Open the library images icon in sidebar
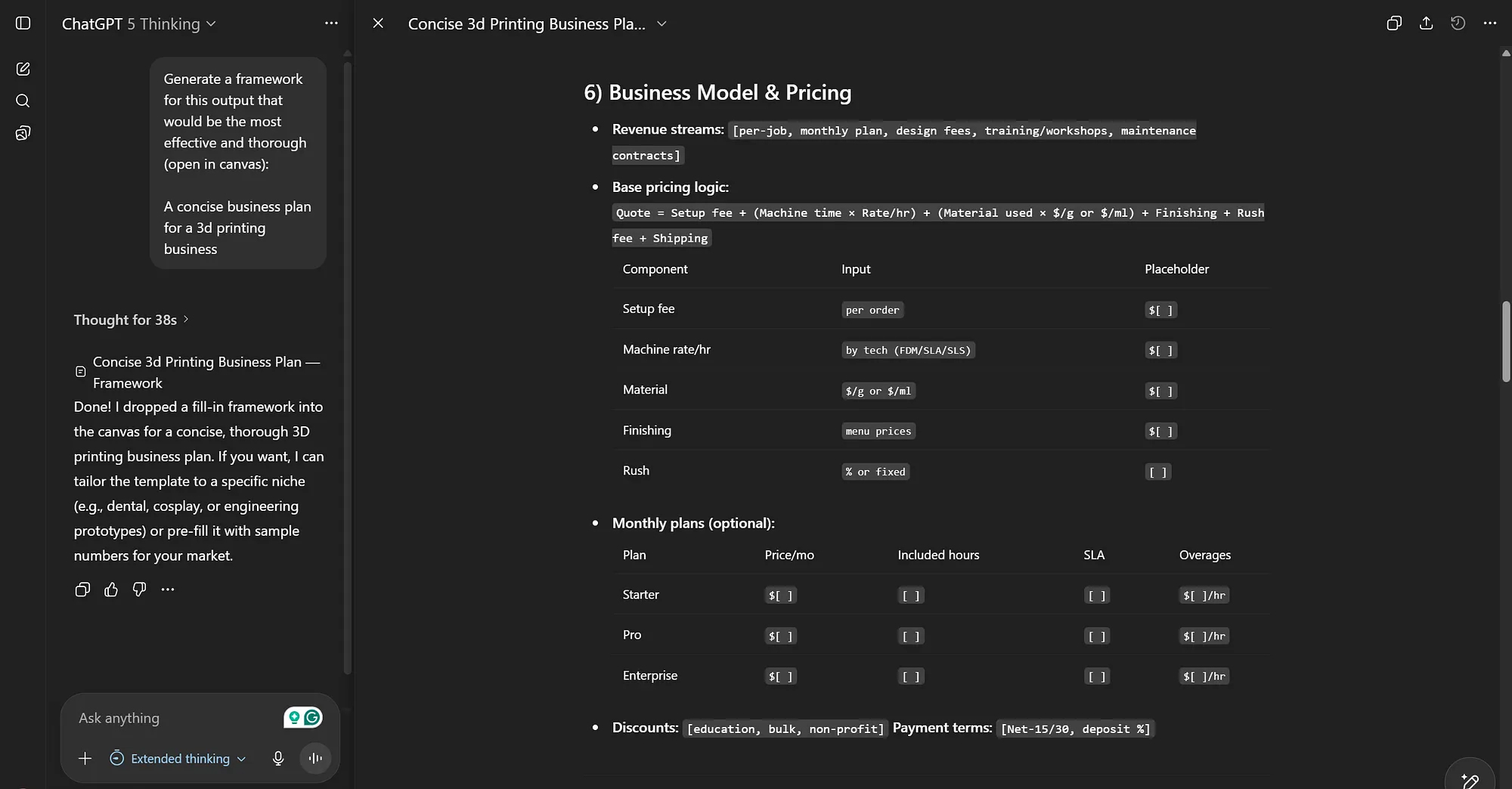1512x789 pixels. pyautogui.click(x=23, y=133)
